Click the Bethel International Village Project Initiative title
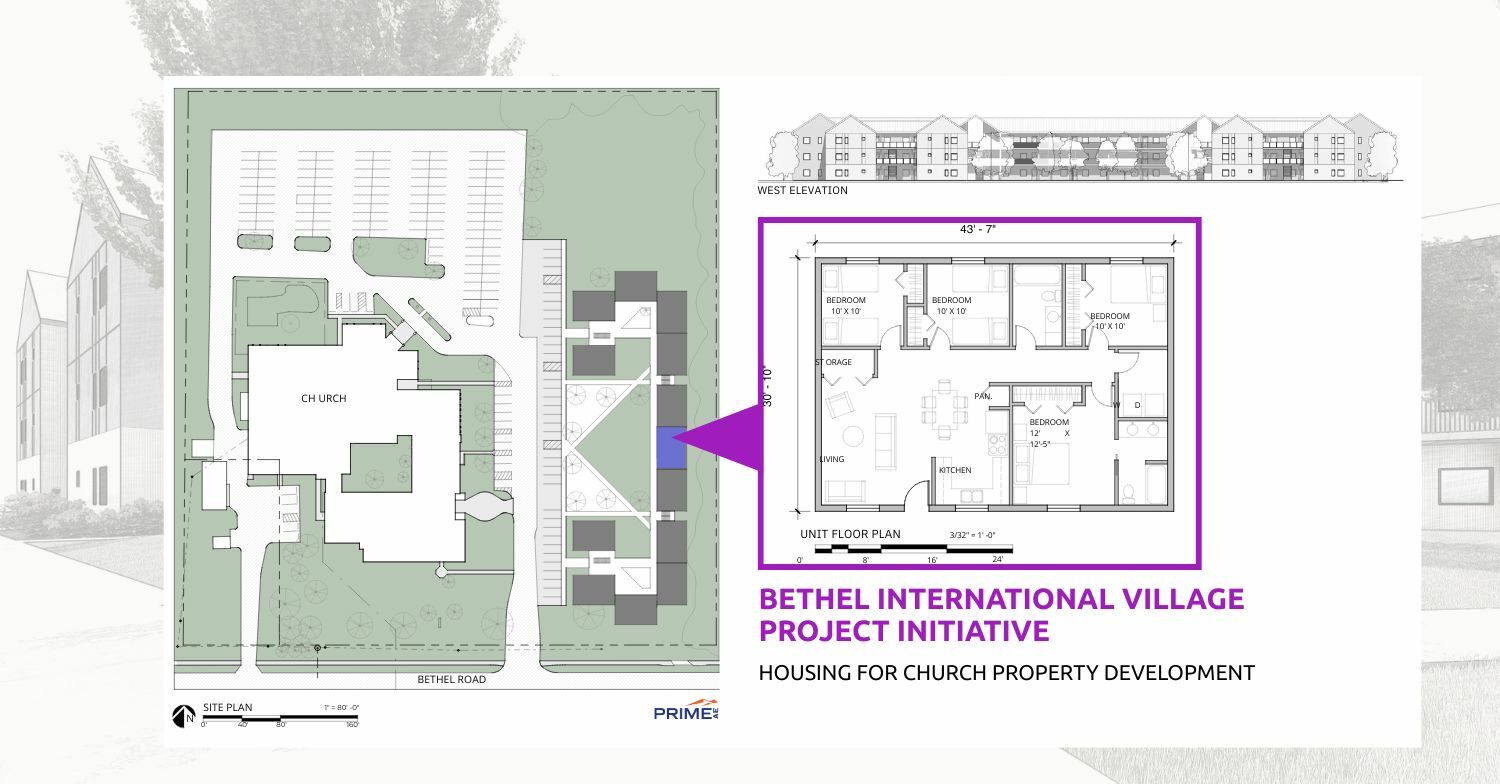 [x=1001, y=615]
